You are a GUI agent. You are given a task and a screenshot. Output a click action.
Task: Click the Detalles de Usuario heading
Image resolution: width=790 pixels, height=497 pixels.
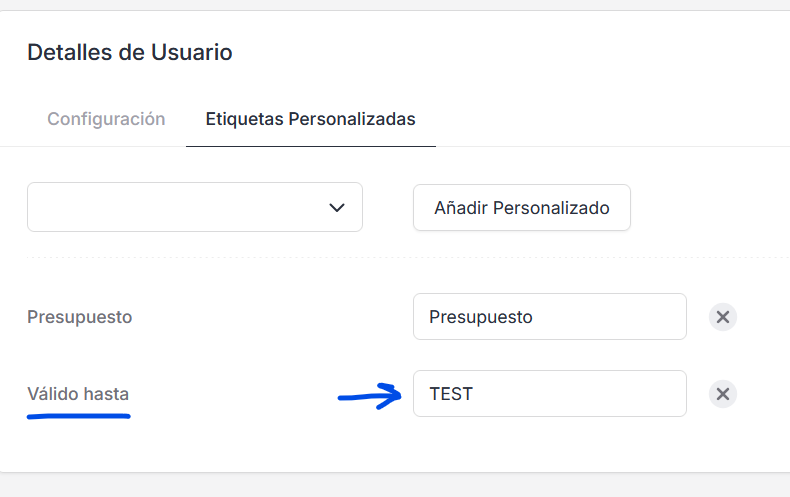(x=129, y=52)
